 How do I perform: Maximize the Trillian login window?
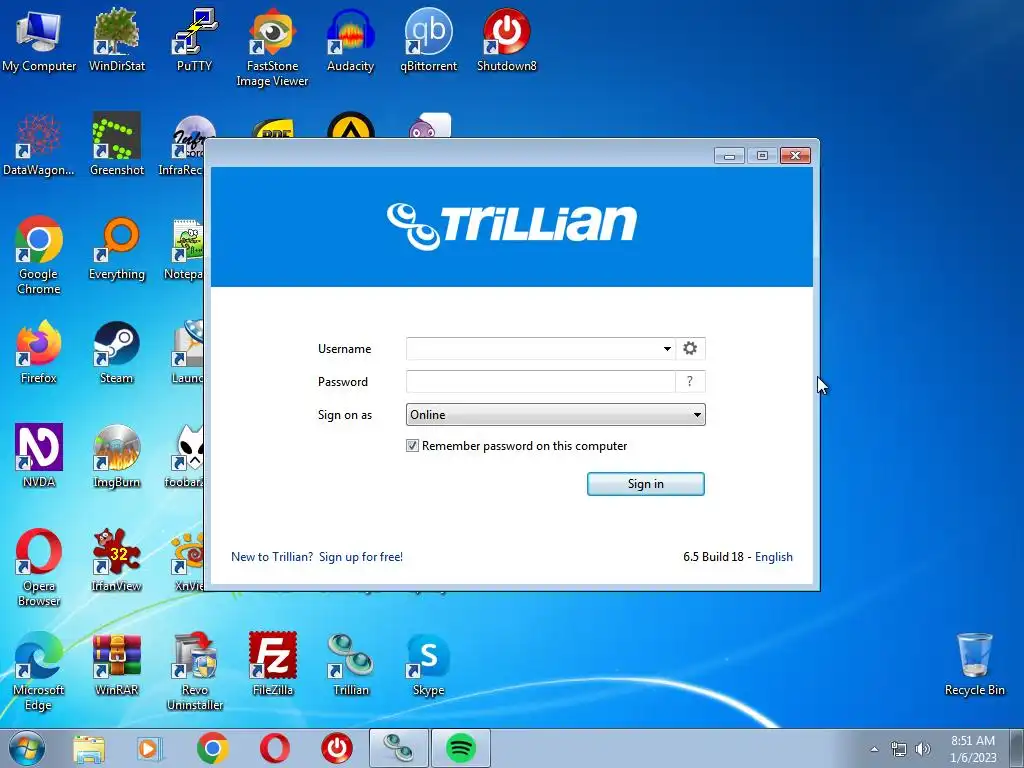(x=761, y=155)
